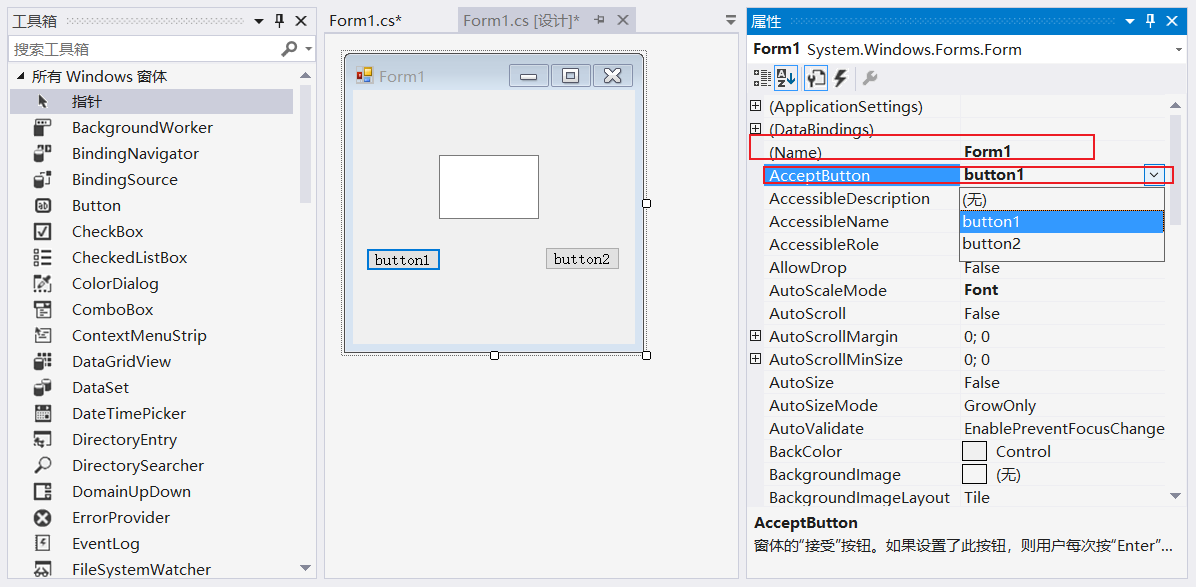
Task: Select the Button control icon
Action: [43, 206]
